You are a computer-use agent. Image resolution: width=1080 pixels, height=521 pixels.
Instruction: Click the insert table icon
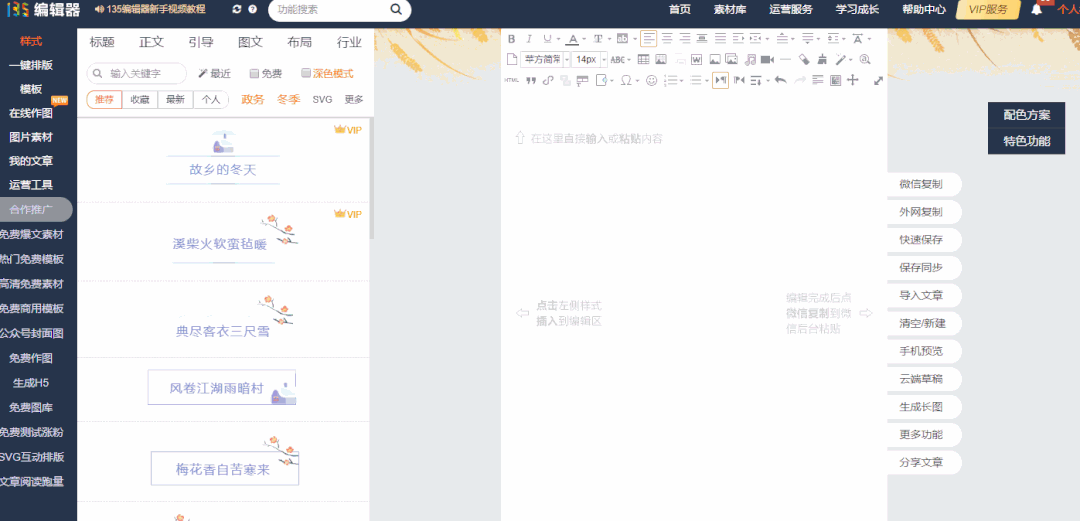tap(643, 60)
